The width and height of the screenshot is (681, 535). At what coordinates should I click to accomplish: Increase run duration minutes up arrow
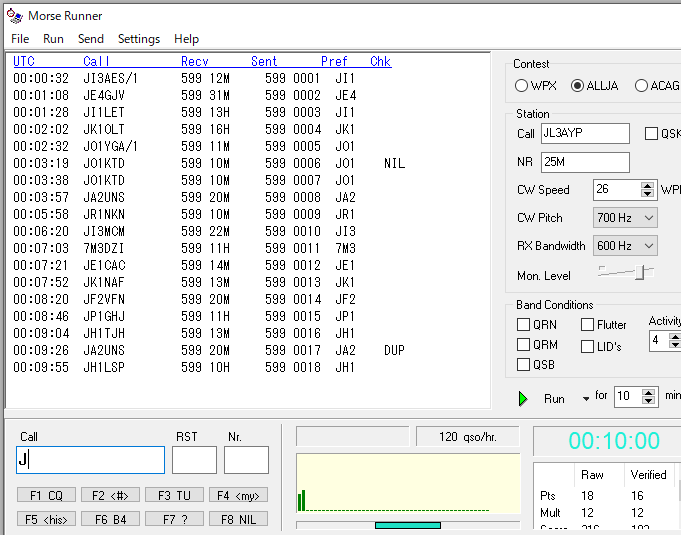tap(648, 392)
